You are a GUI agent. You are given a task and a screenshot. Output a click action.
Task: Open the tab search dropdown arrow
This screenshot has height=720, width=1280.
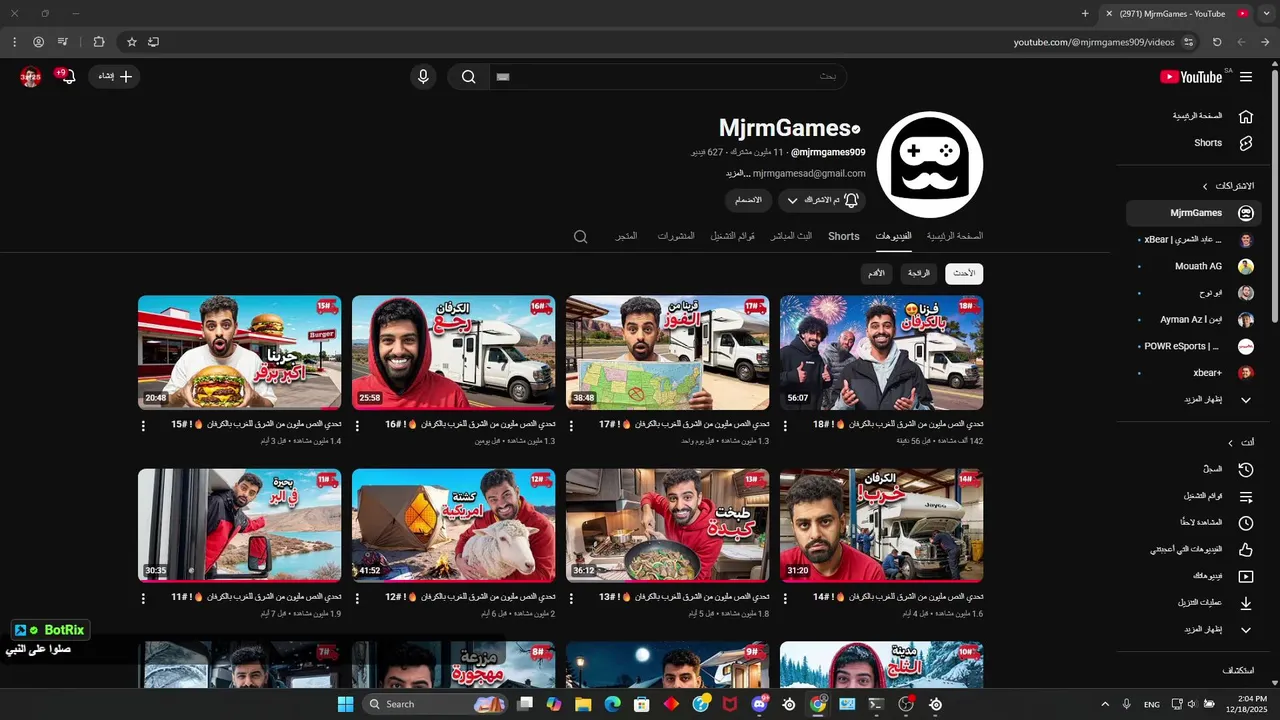point(1265,14)
